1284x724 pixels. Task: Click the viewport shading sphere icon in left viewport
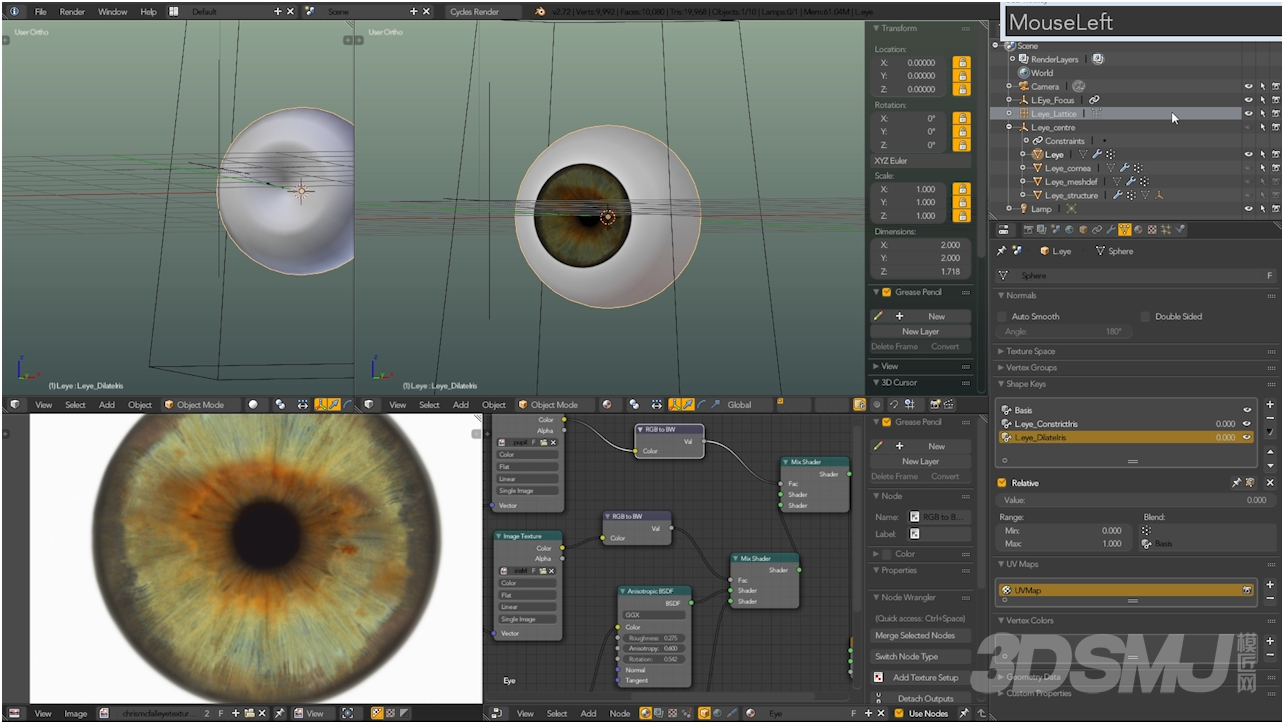(x=253, y=405)
